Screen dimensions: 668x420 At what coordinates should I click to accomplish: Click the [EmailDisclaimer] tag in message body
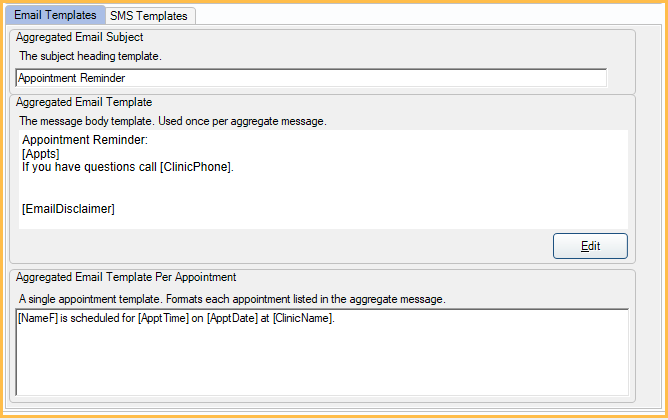tap(68, 209)
